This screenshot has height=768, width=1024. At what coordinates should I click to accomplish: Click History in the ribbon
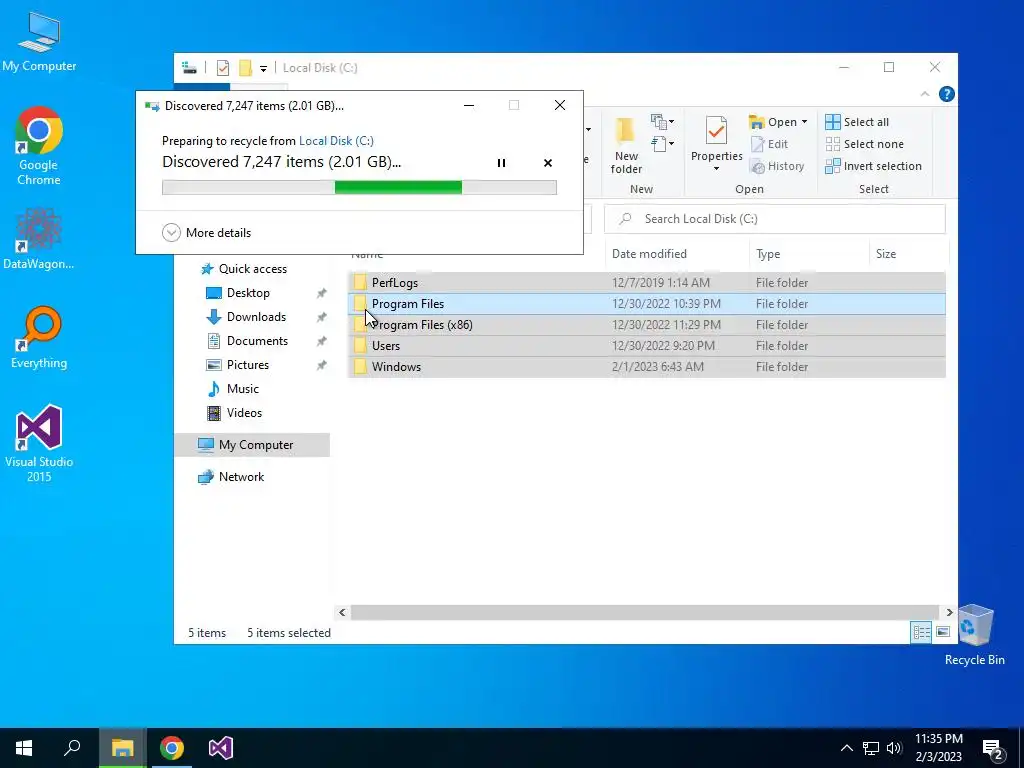tap(777, 167)
